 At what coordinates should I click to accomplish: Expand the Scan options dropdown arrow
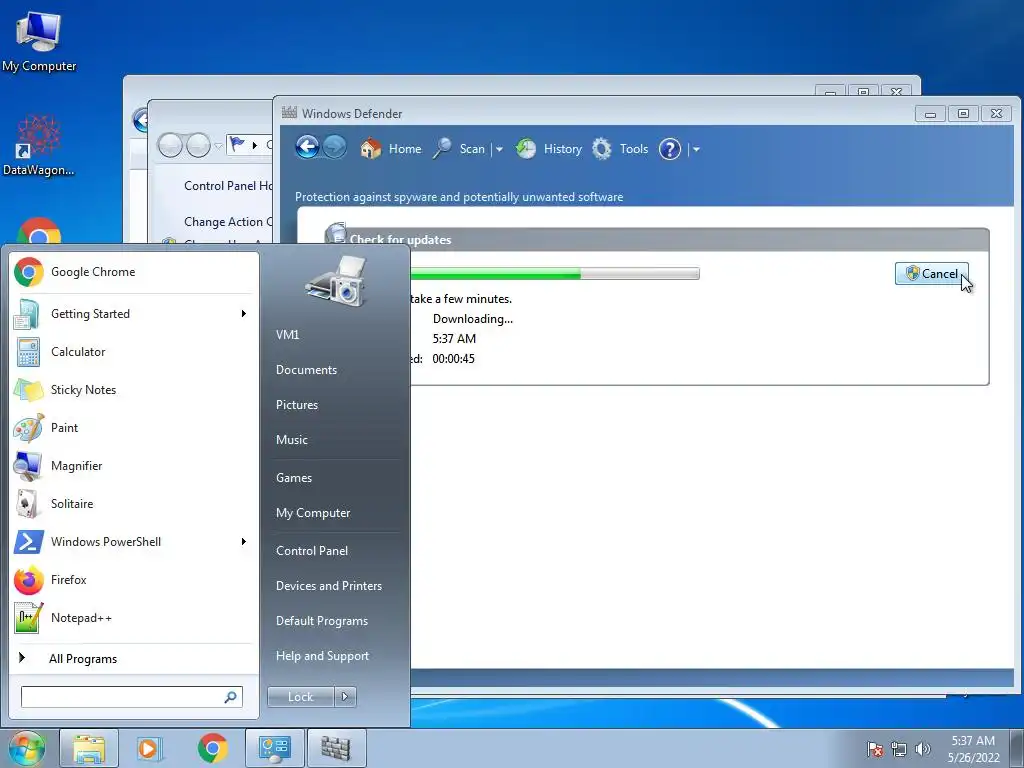pos(499,150)
